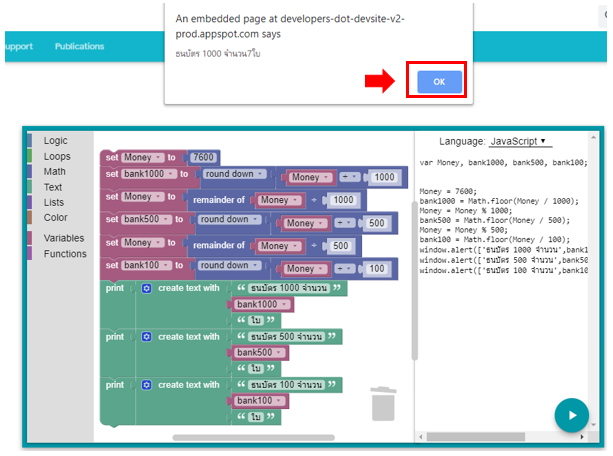Open the gear on the first print block
613x456 pixels.
point(147,289)
